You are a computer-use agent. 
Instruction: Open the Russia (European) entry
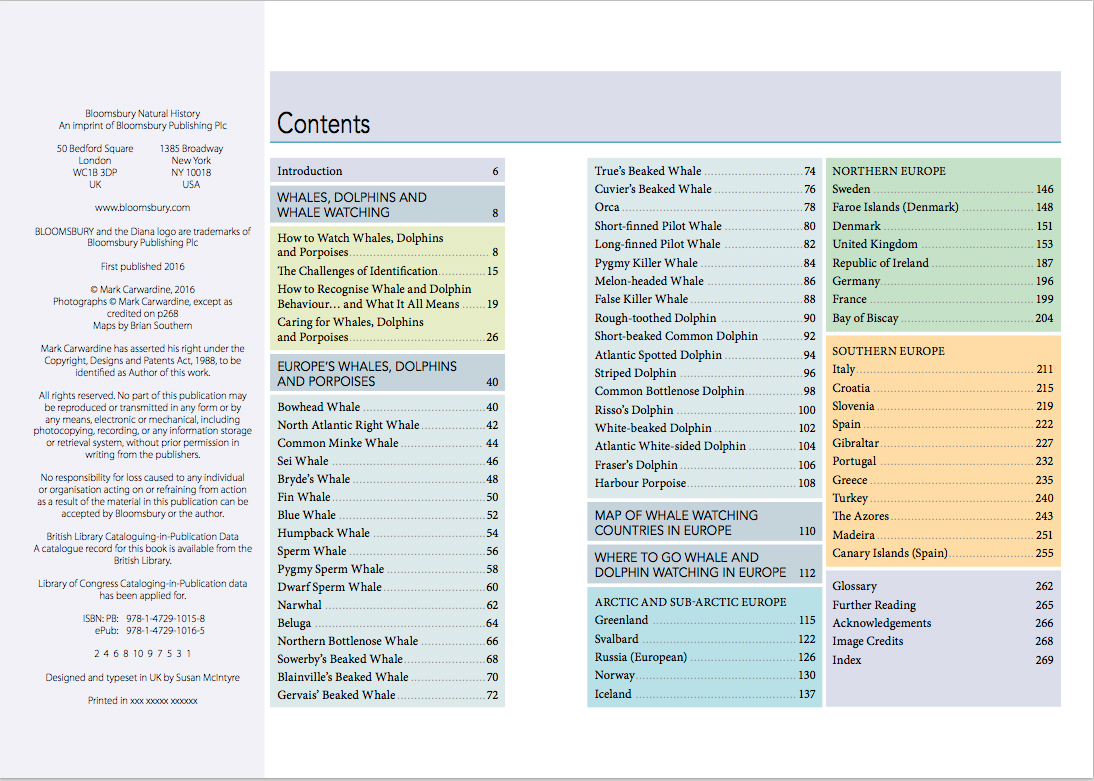click(705, 657)
